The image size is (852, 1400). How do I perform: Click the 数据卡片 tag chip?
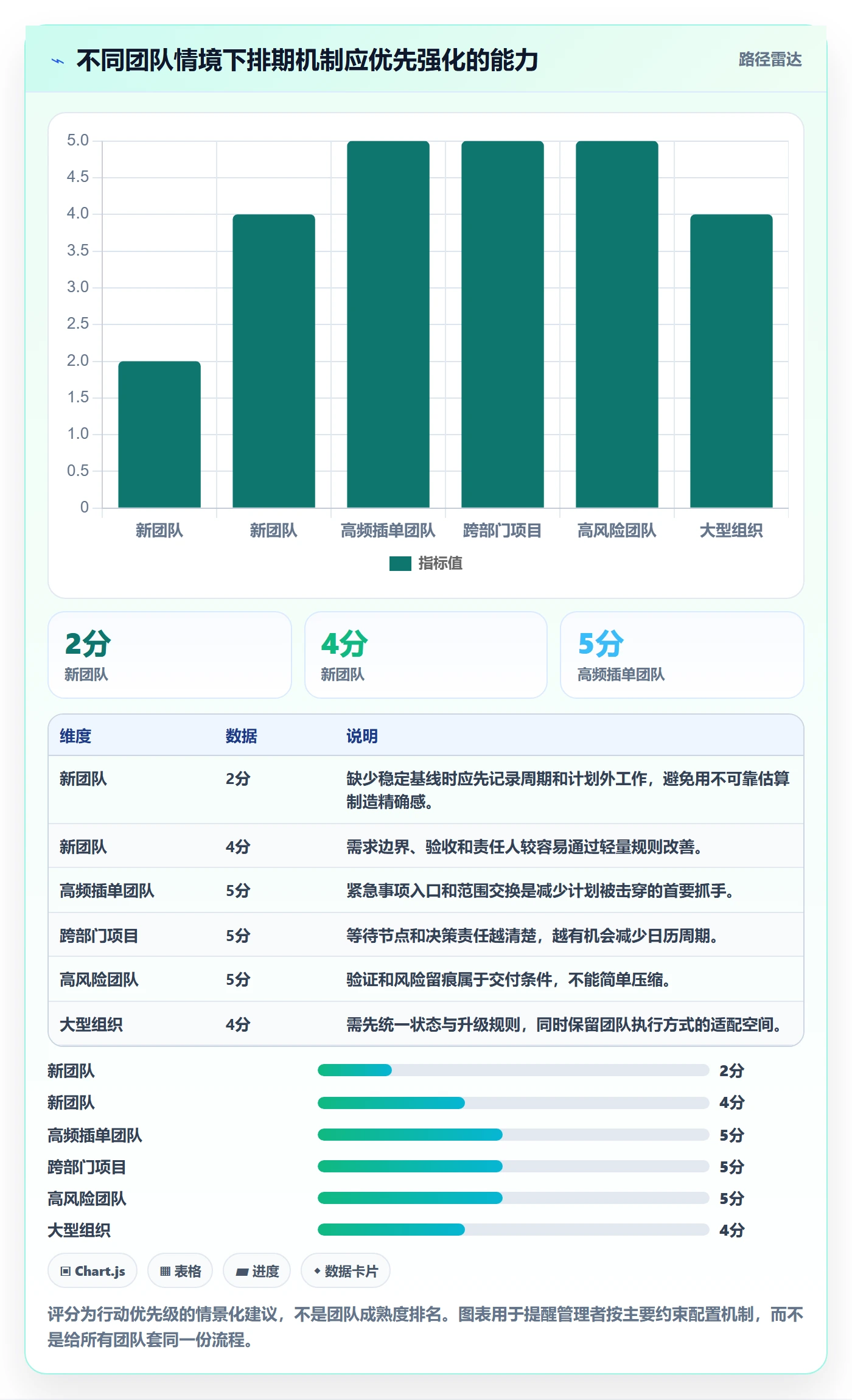tap(346, 1271)
